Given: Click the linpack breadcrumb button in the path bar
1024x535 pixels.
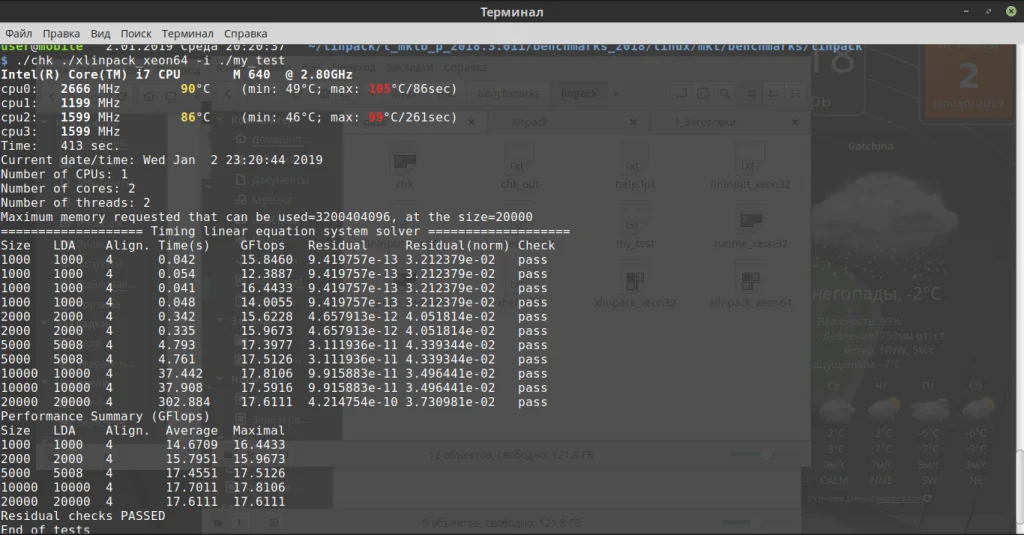Looking at the screenshot, I should click(579, 93).
